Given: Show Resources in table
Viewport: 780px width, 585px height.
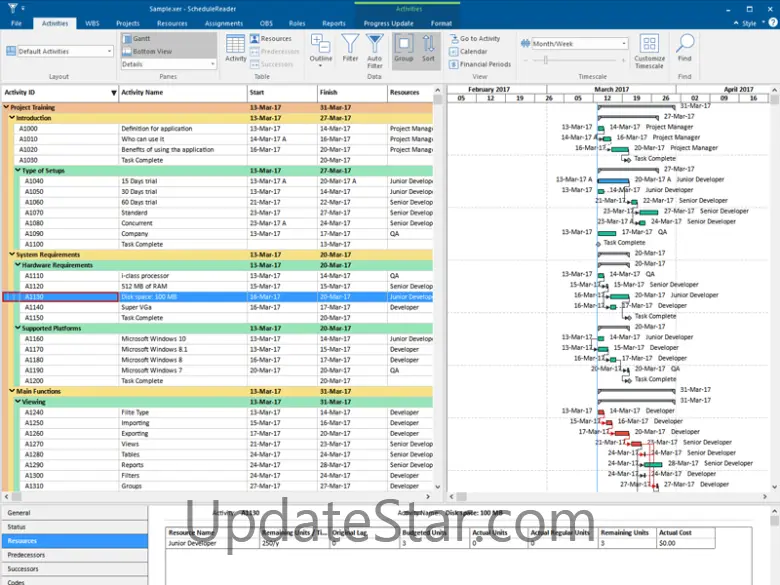Looking at the screenshot, I should pyautogui.click(x=271, y=38).
